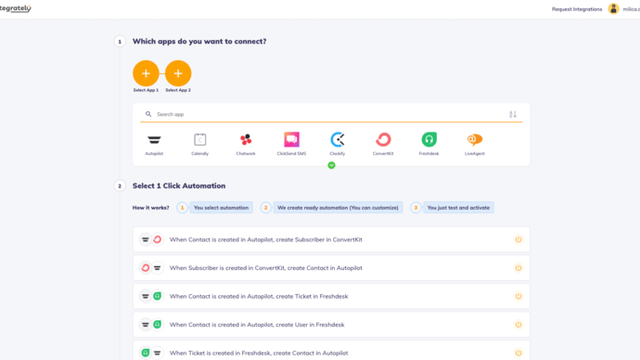Open 'When Ticket is created in Freshdesk' row
This screenshot has width=640, height=360.
point(331,351)
